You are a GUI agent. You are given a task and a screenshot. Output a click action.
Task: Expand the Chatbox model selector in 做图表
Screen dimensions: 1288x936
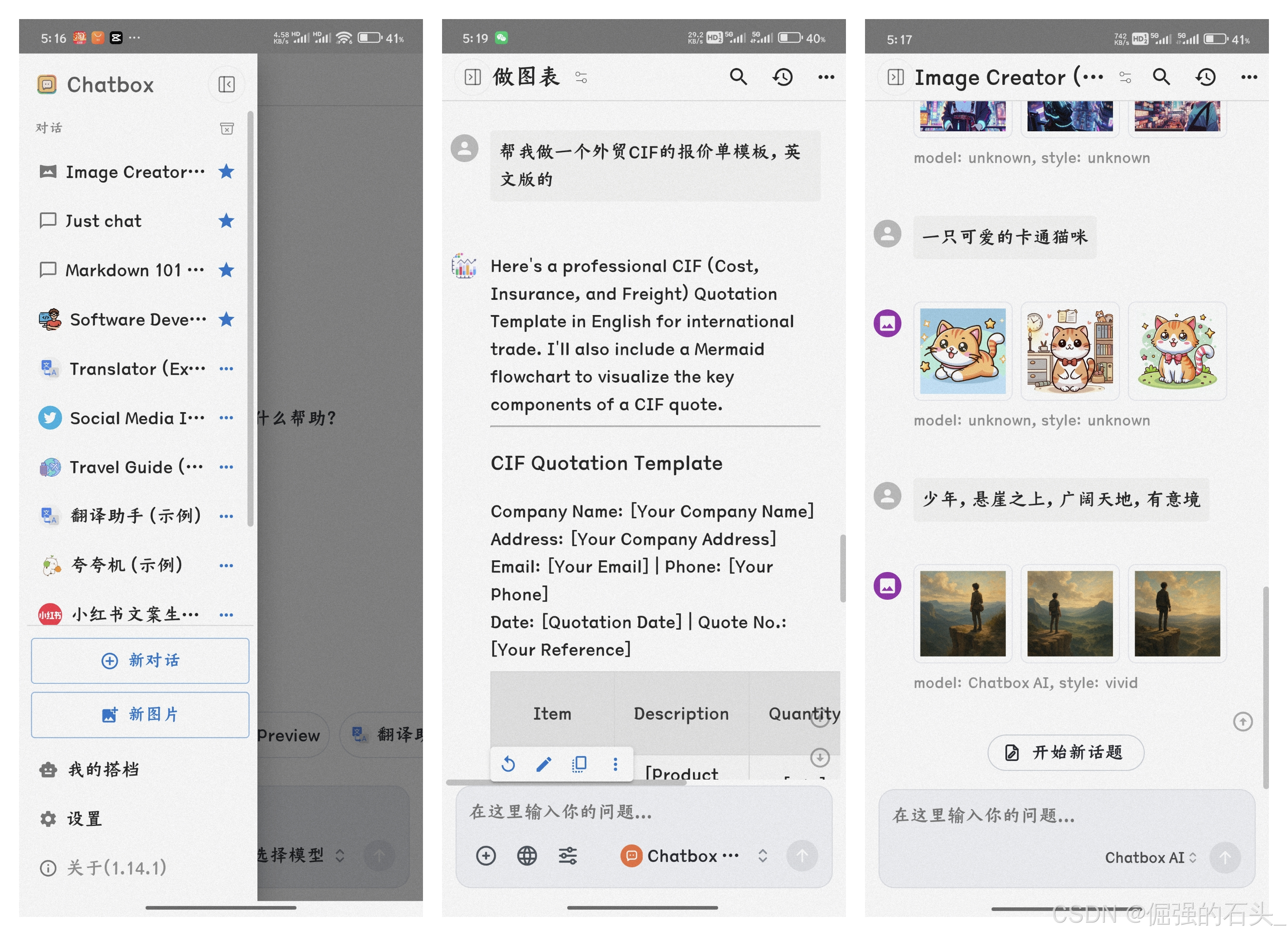pyautogui.click(x=763, y=856)
